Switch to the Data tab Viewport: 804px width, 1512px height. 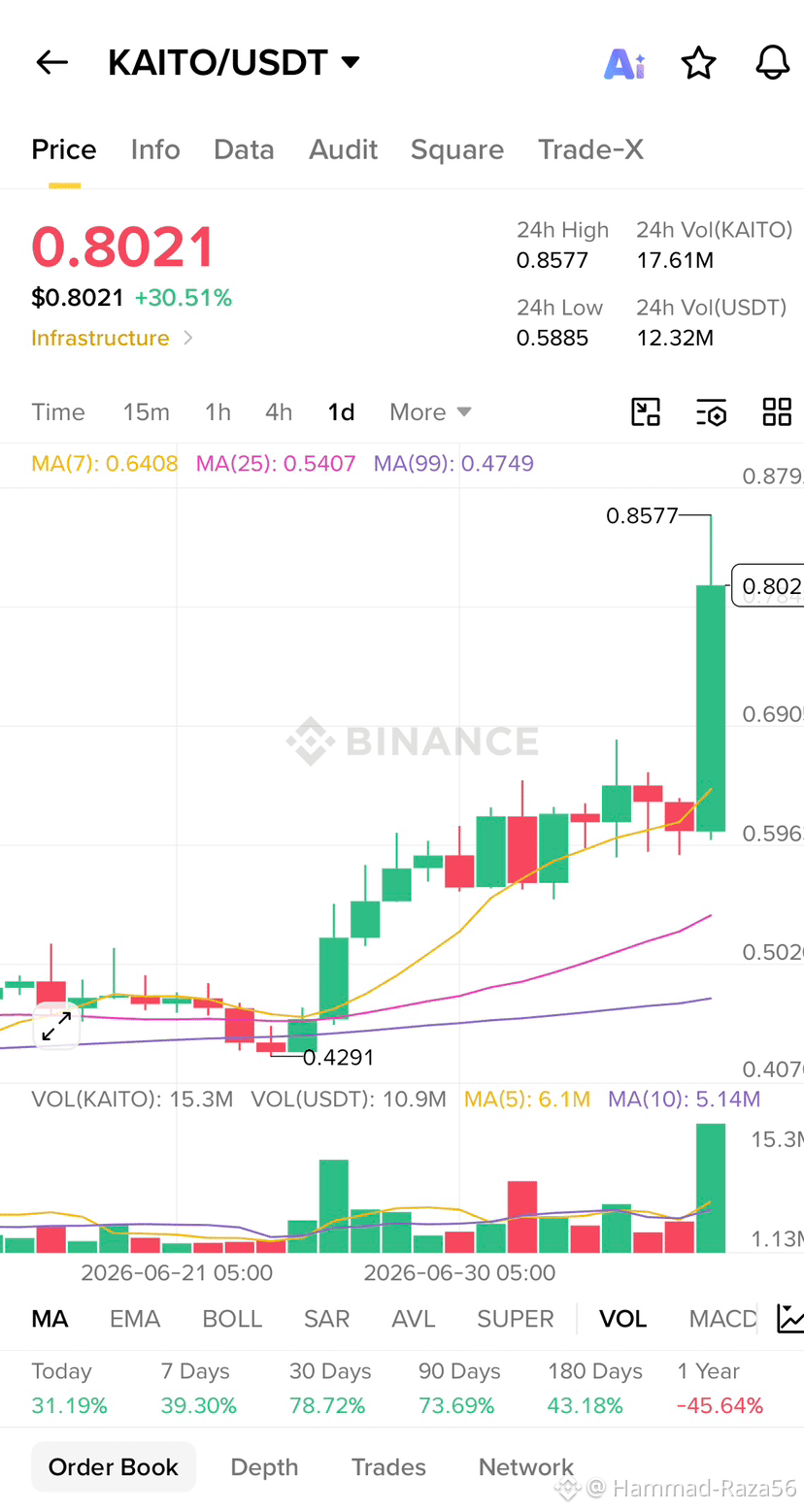point(244,149)
